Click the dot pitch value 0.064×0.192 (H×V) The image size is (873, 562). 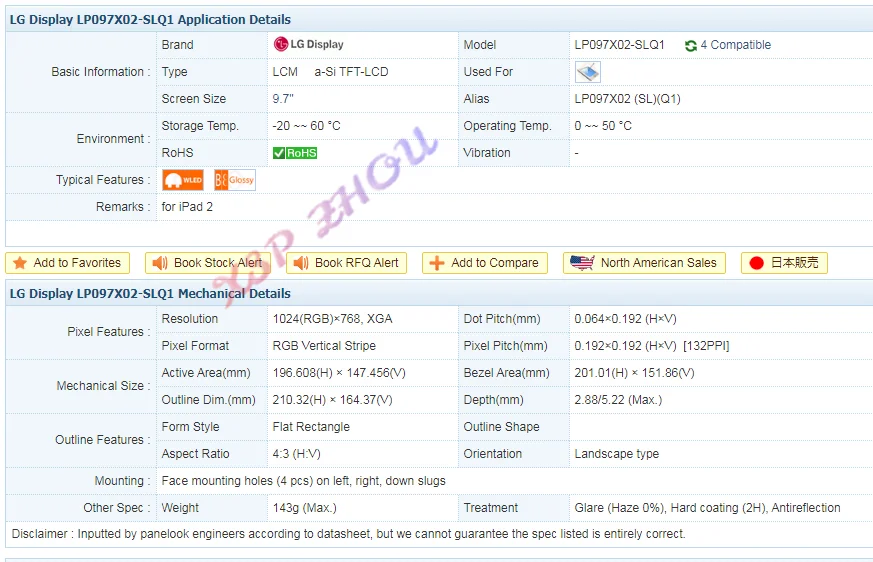tap(625, 319)
